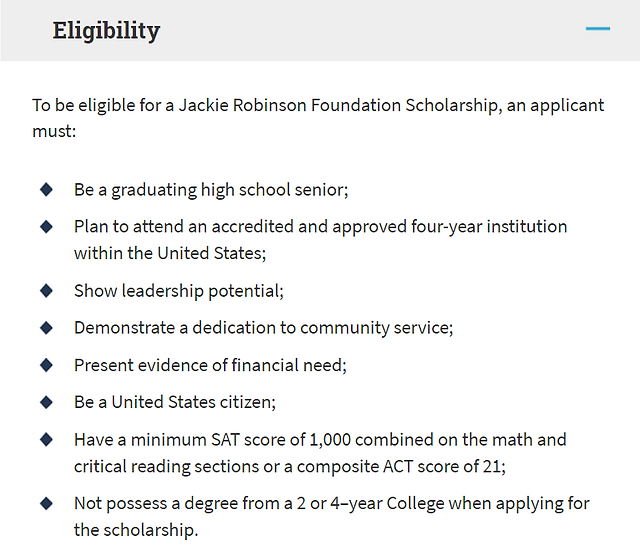
Task: Click the diamond bullet beside minimum SAT score item
Action: coord(47,439)
